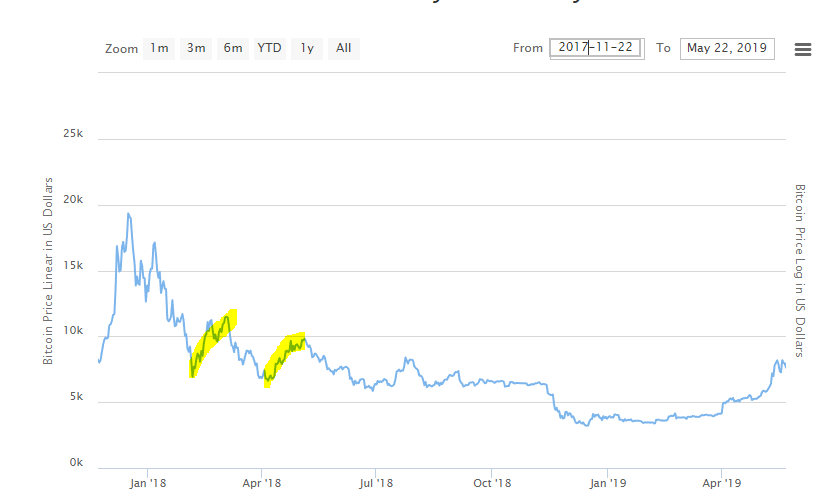Select the YTD zoom button

tap(270, 48)
